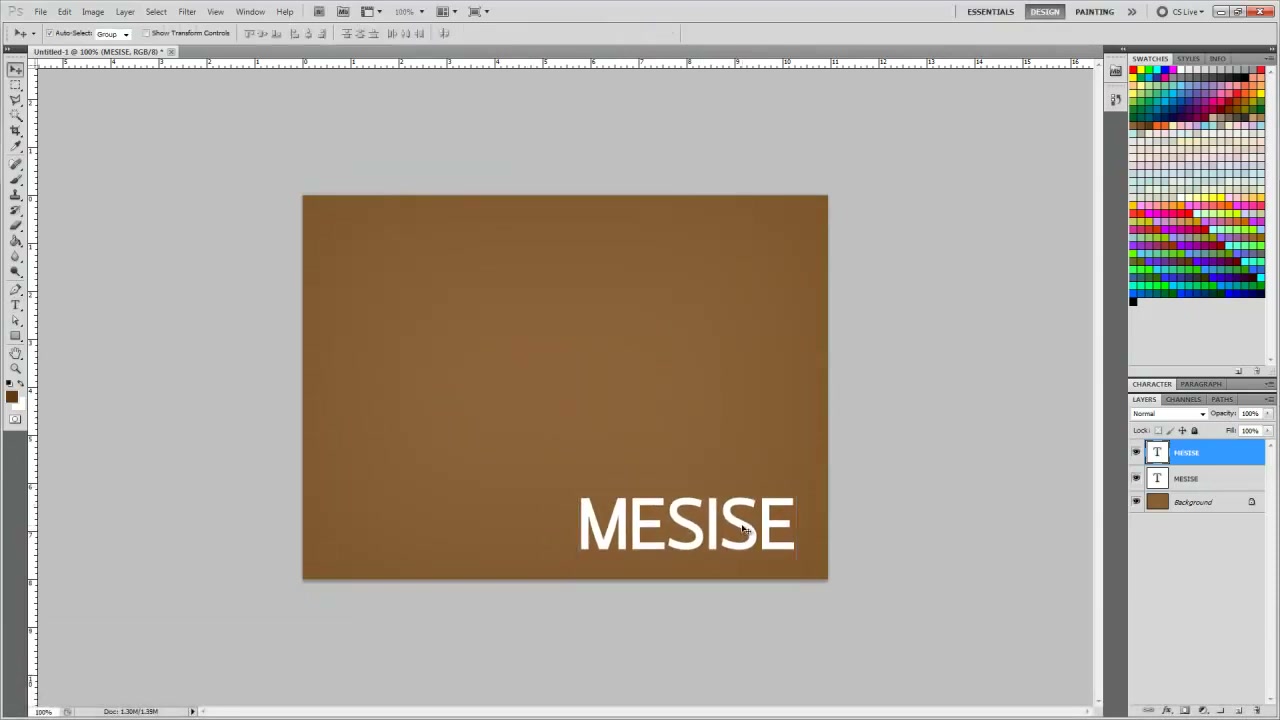Image resolution: width=1280 pixels, height=720 pixels.
Task: Select the Eraser tool
Action: tap(16, 225)
